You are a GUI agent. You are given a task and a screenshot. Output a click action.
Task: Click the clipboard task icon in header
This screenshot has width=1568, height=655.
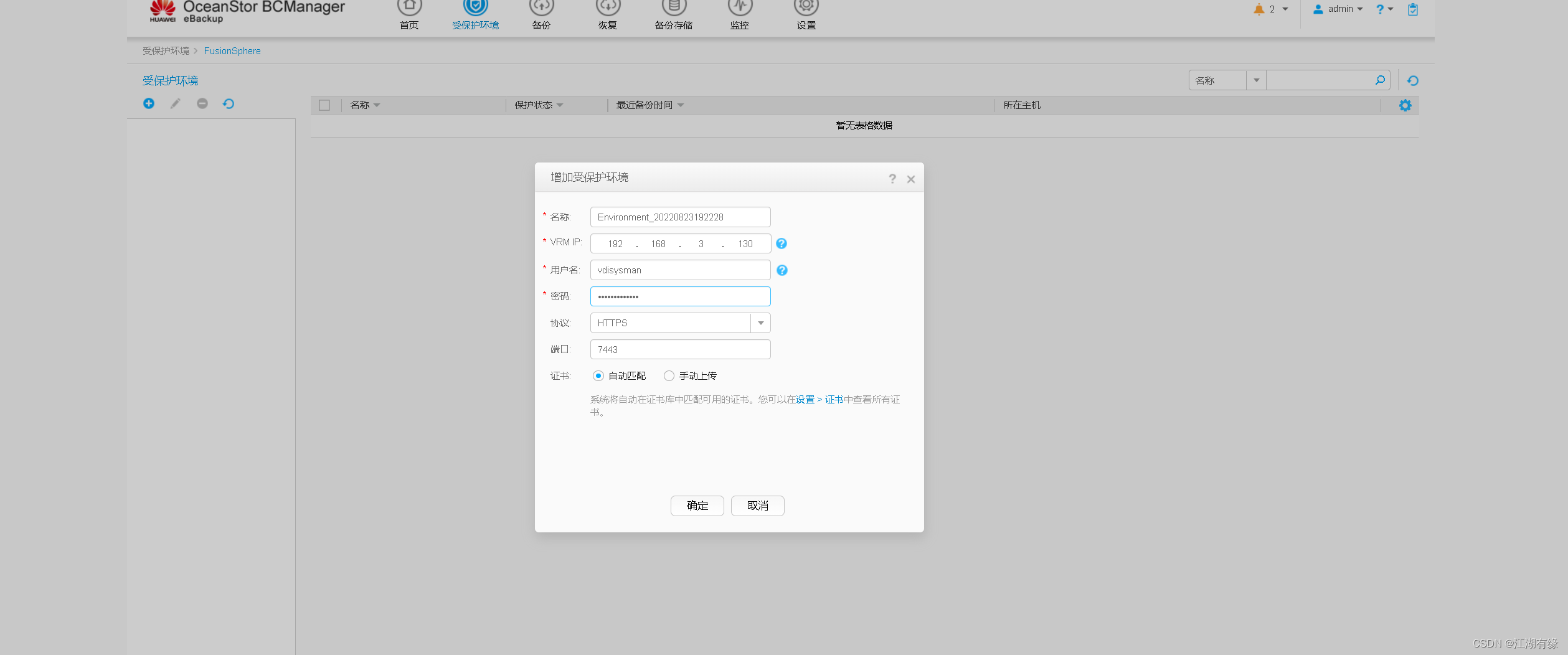[1413, 9]
